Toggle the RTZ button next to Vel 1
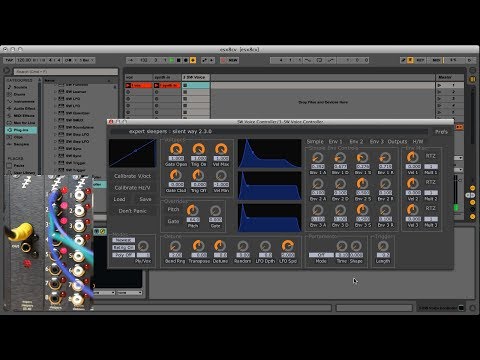Screen dimensions: 480x360 pyautogui.click(x=431, y=156)
